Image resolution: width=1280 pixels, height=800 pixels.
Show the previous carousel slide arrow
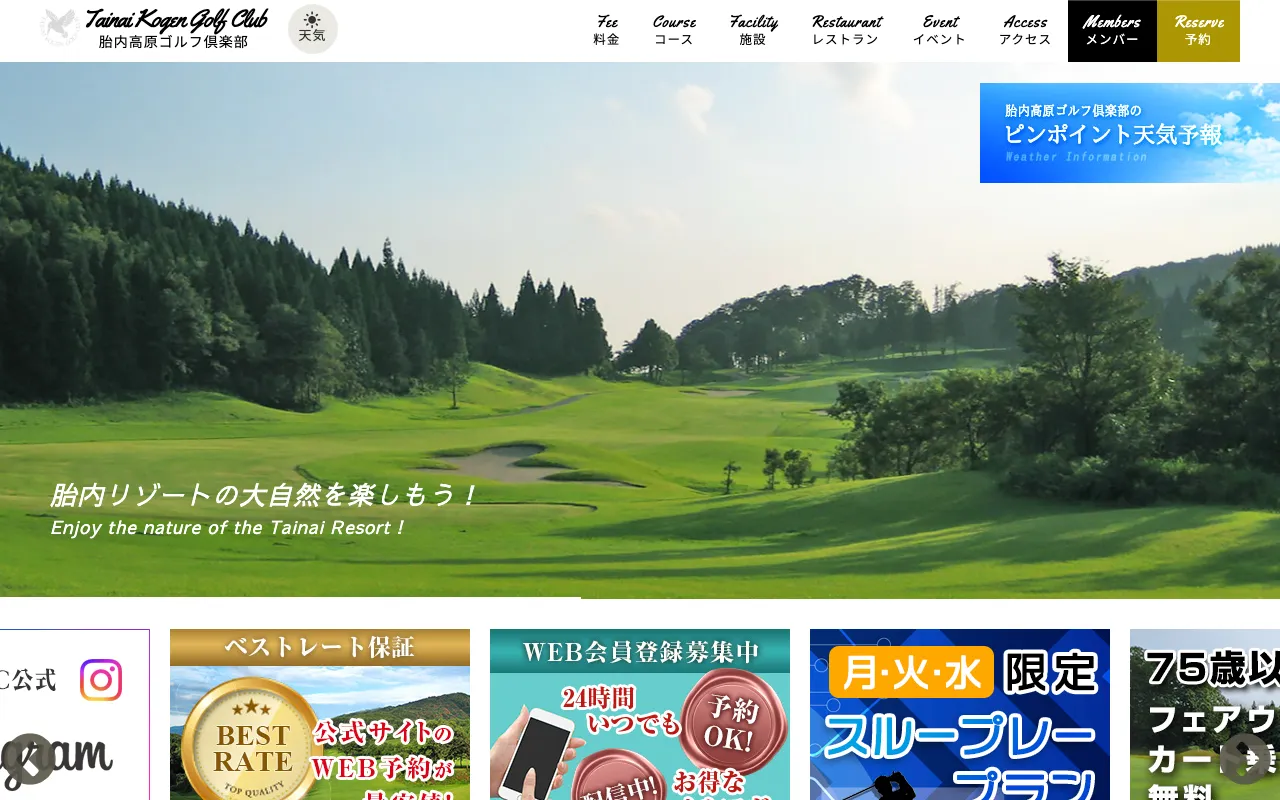tap(30, 759)
